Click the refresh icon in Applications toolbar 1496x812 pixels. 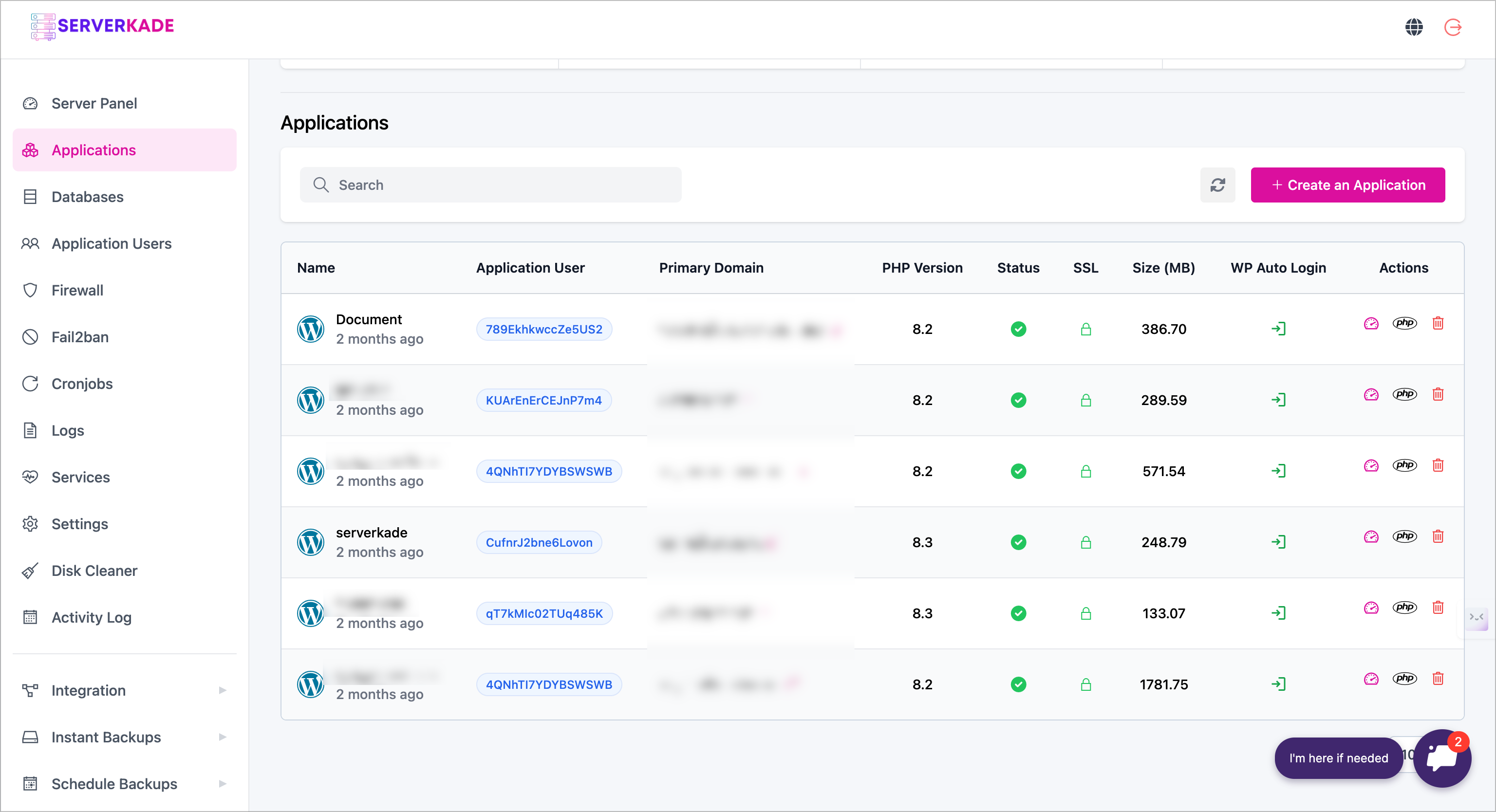1218,185
